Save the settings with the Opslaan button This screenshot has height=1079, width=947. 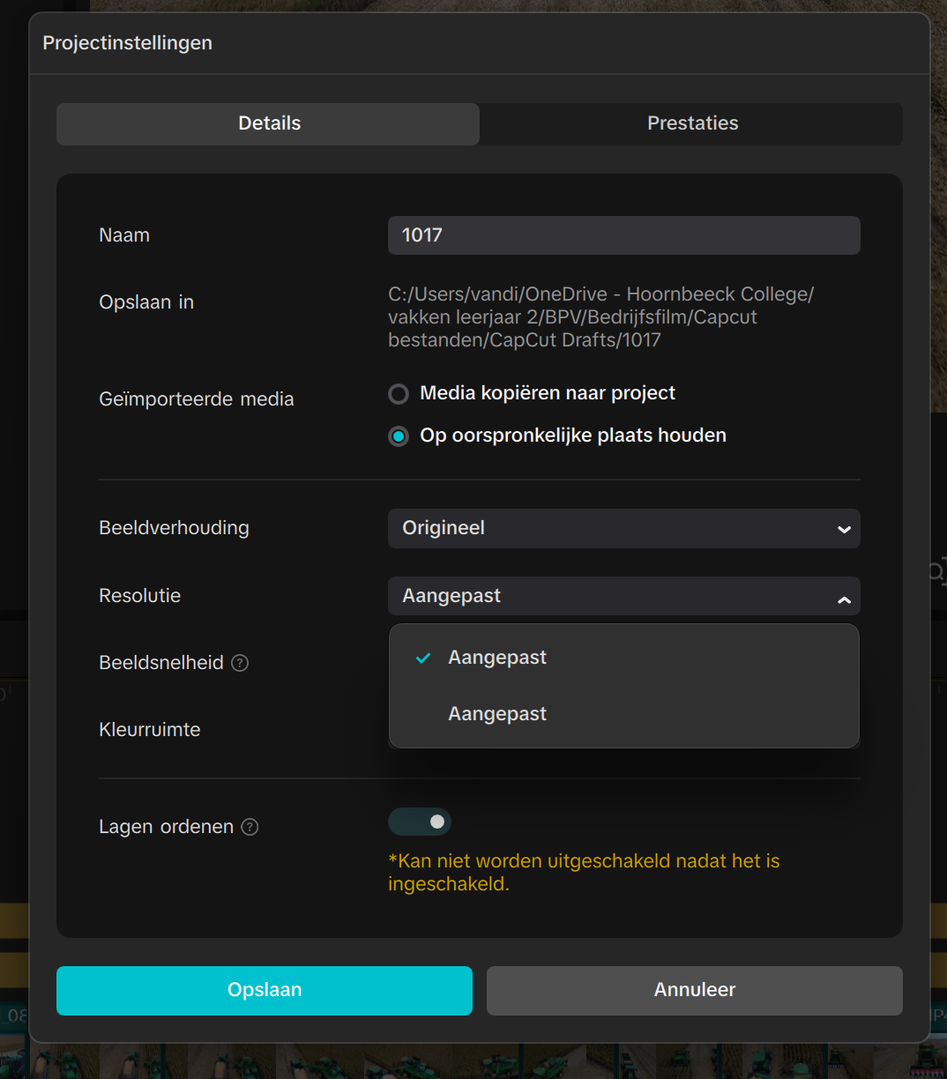[x=264, y=990]
